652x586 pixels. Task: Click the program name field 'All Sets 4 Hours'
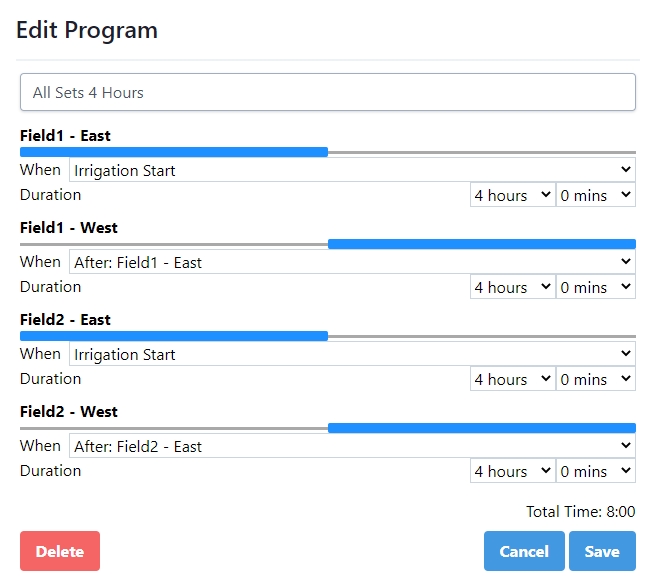point(327,92)
